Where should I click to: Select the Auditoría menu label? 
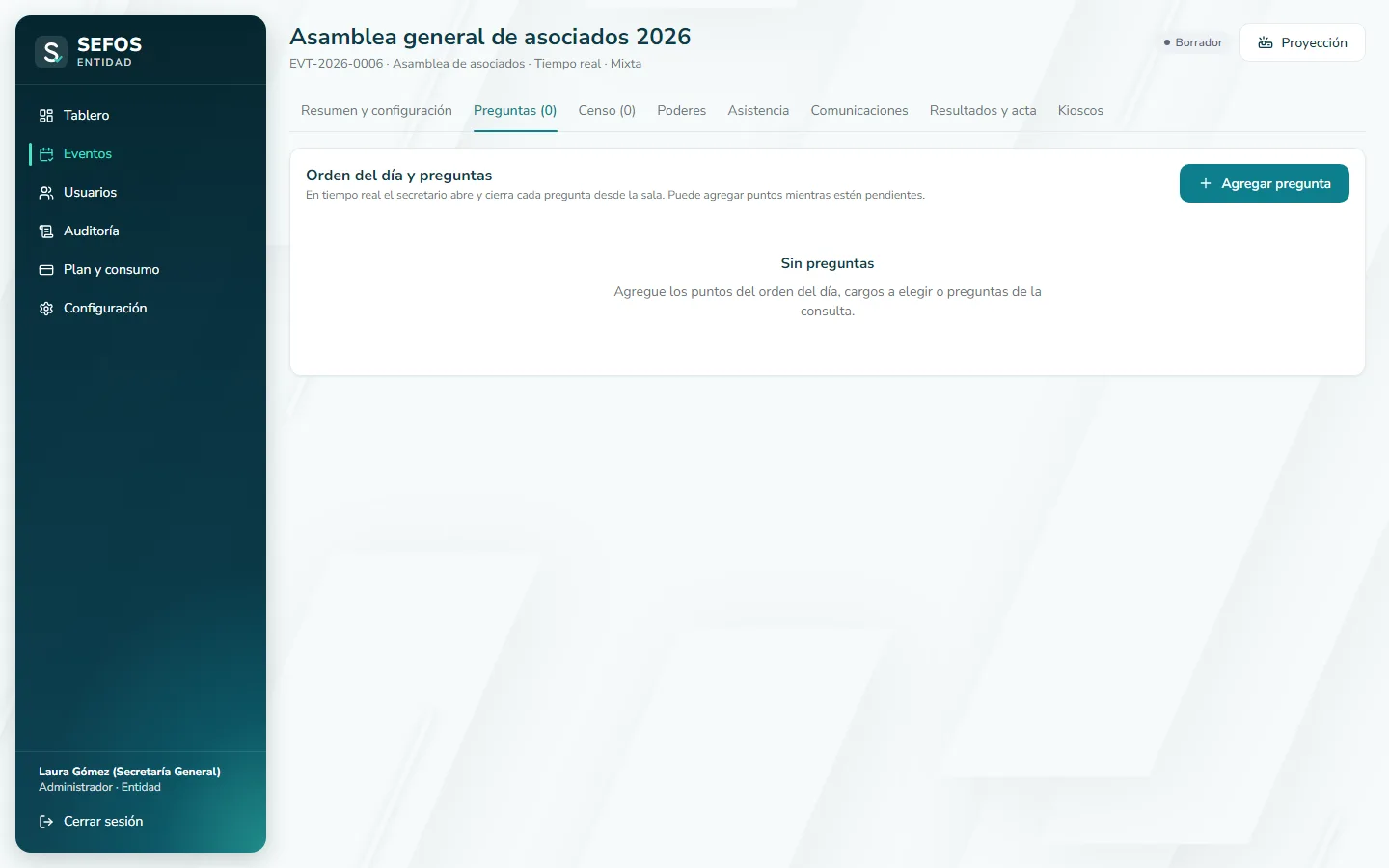click(x=92, y=231)
